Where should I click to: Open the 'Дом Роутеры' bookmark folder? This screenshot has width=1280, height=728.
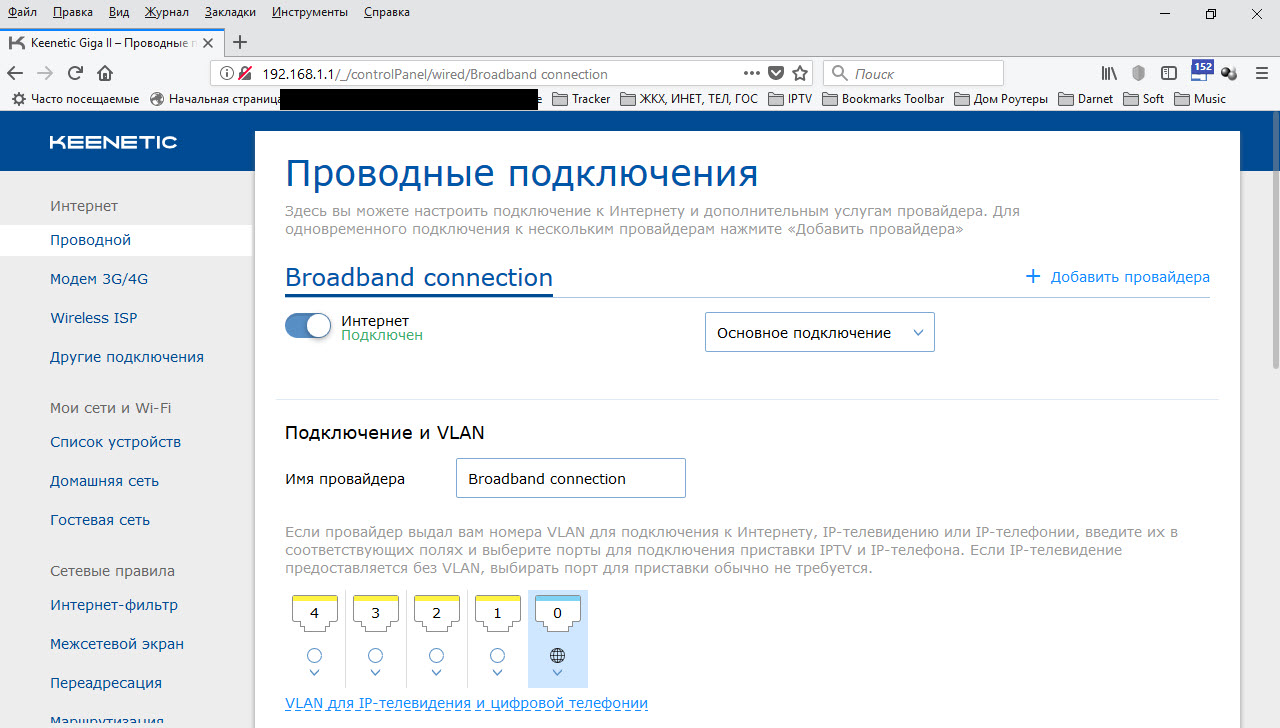1001,99
